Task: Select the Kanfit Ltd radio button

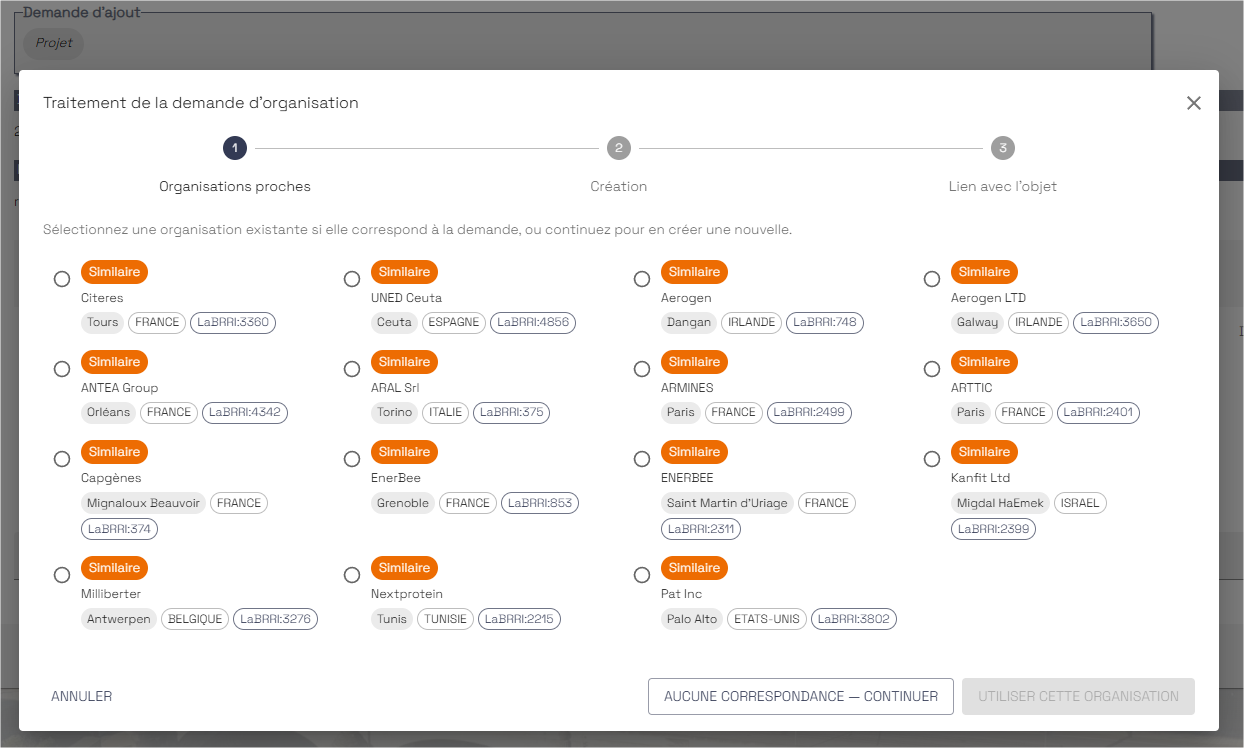Action: (932, 459)
